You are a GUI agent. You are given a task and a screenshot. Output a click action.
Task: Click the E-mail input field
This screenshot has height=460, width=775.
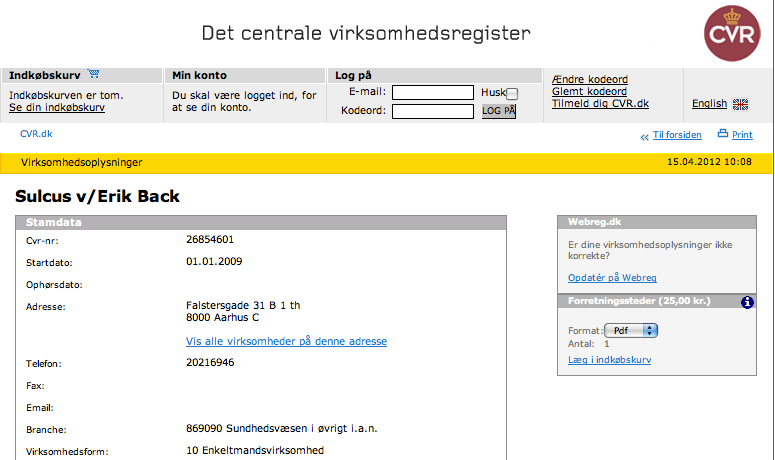[x=432, y=92]
